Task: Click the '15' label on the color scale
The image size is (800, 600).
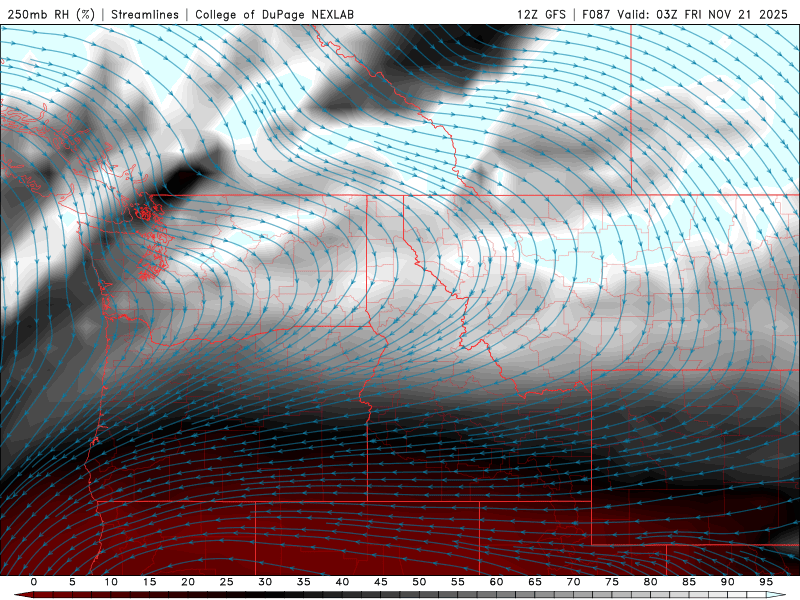Action: pyautogui.click(x=149, y=582)
